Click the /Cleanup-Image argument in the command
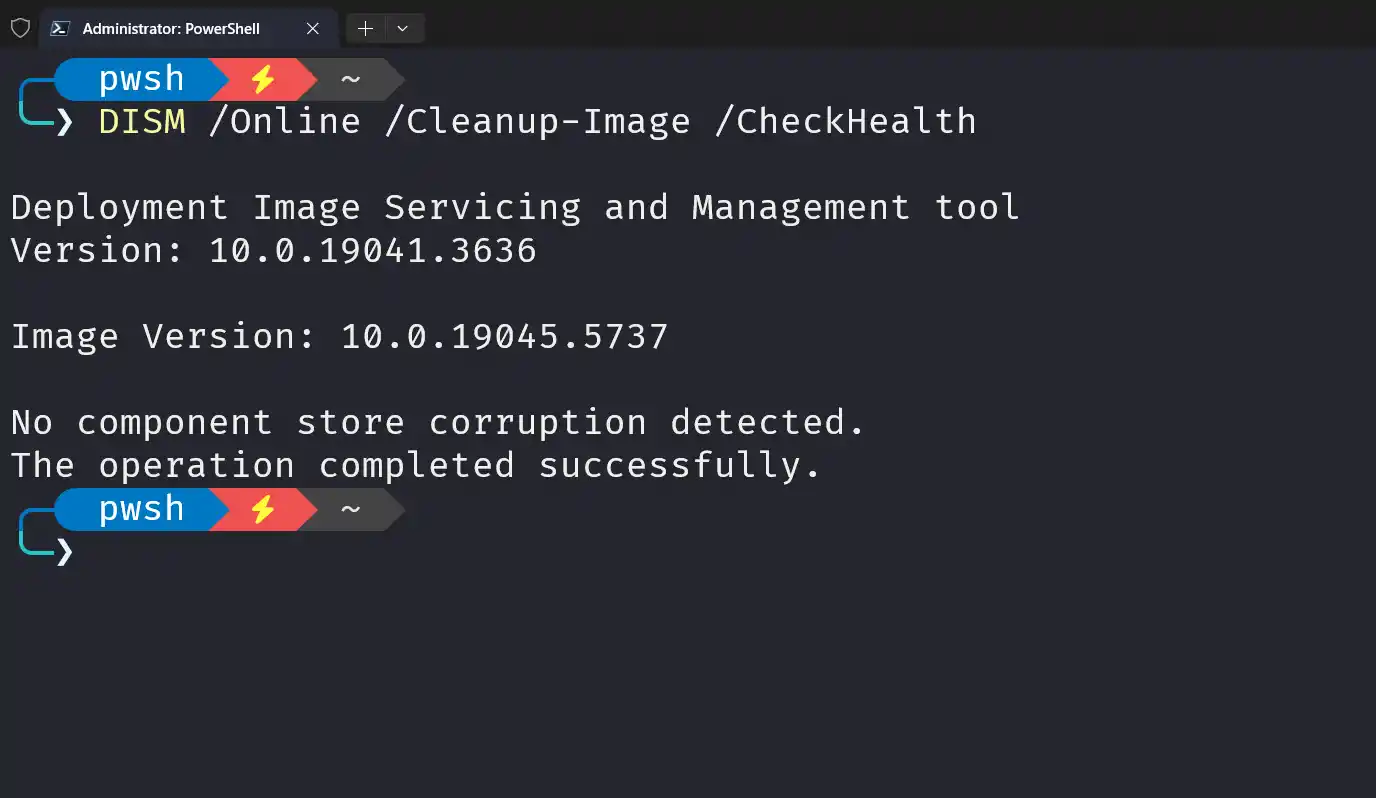The image size is (1376, 798). (x=537, y=121)
